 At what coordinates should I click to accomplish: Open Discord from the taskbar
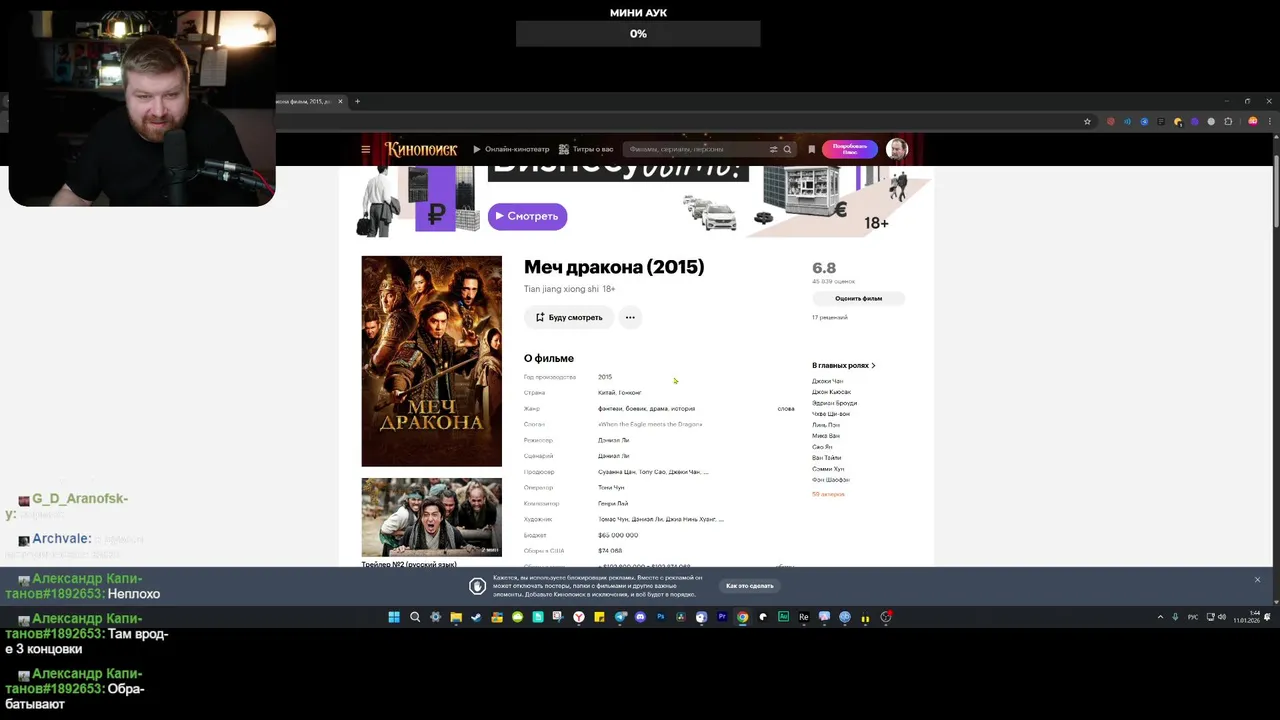click(x=640, y=617)
